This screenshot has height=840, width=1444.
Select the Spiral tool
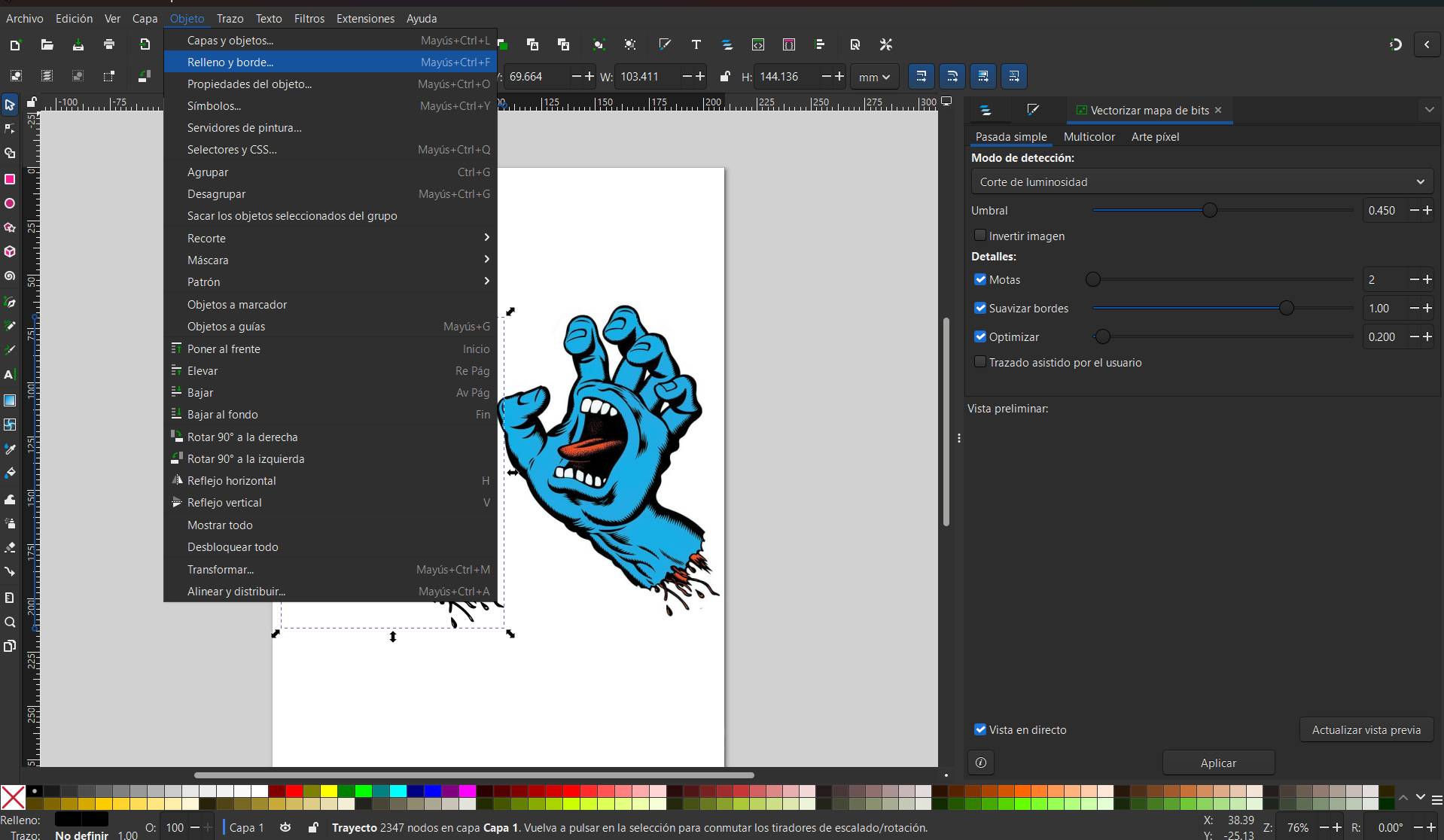(x=10, y=276)
